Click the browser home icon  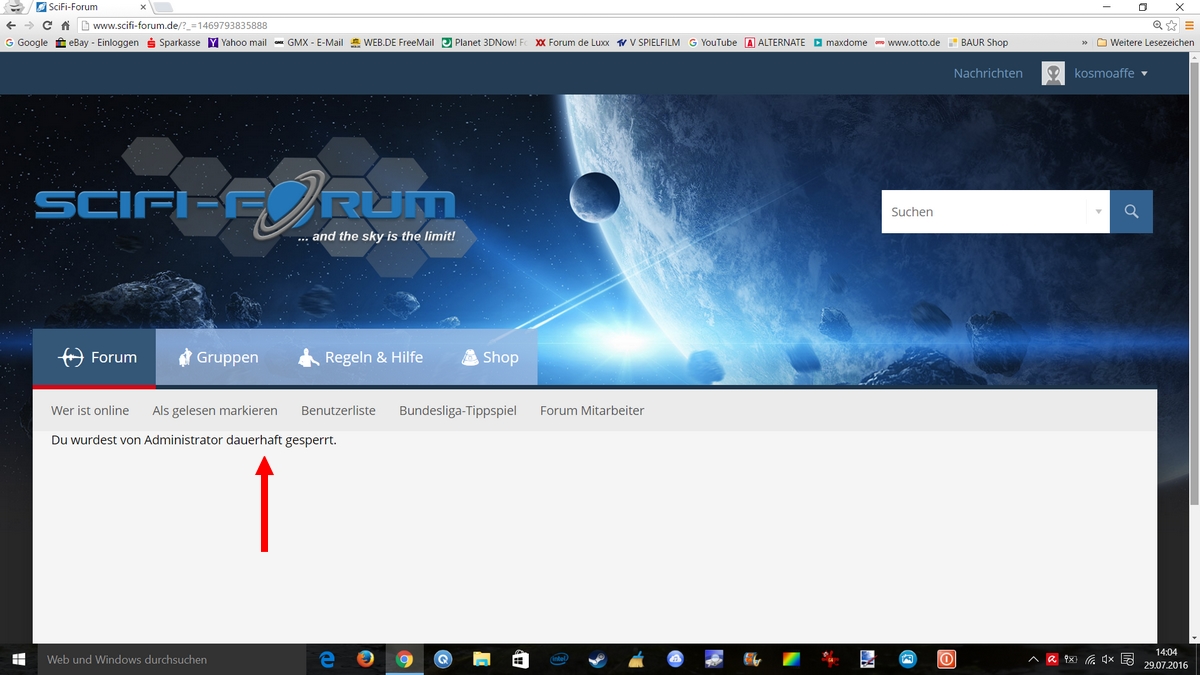64,25
